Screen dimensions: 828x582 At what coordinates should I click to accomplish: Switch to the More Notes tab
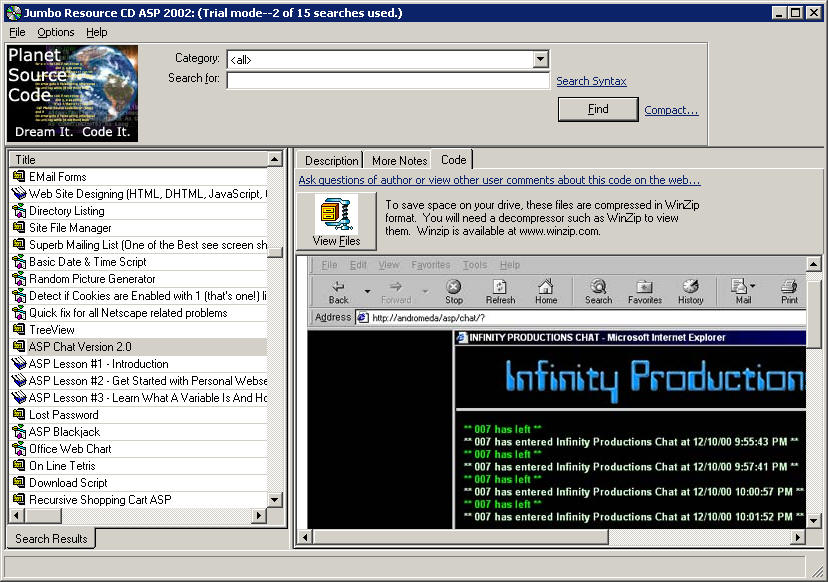[399, 161]
